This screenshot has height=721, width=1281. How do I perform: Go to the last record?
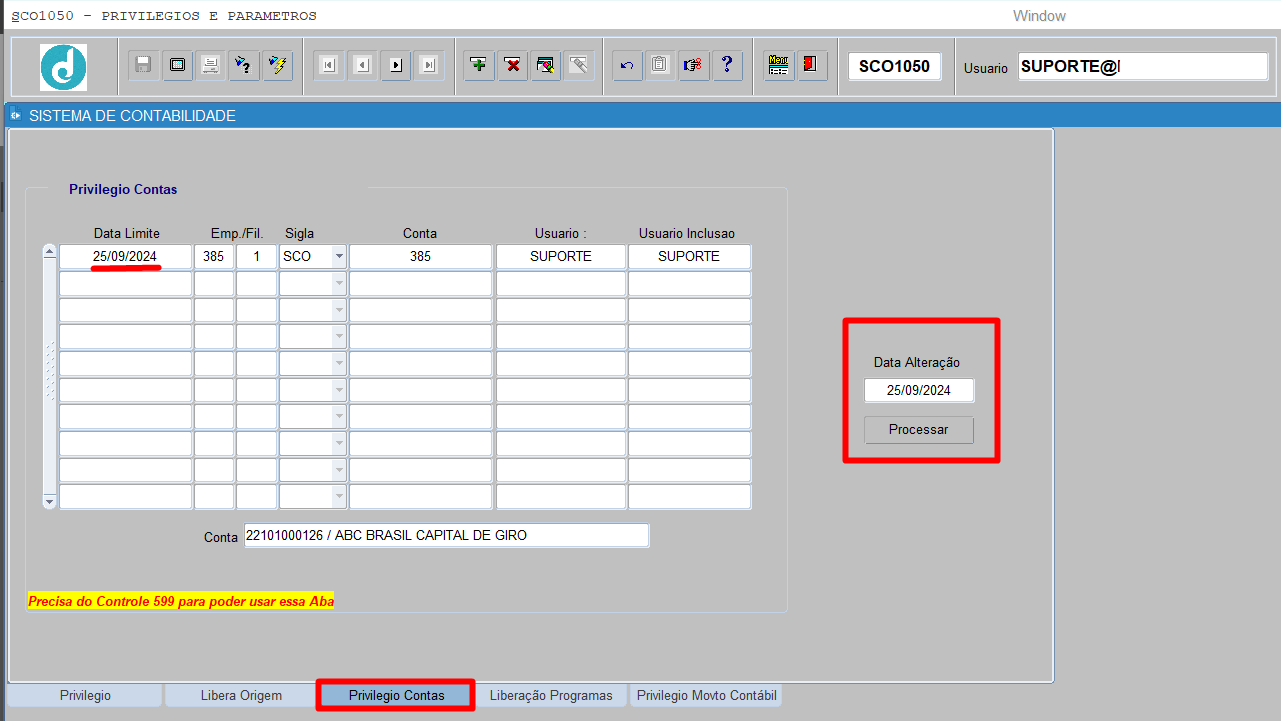[429, 65]
